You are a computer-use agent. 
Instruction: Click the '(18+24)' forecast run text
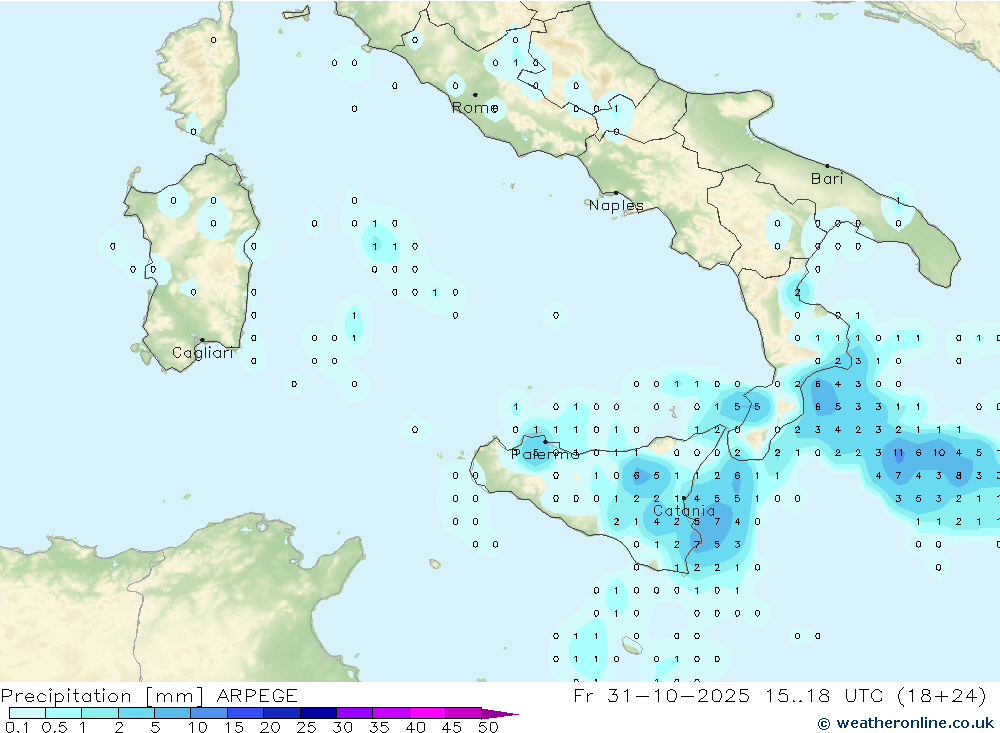(941, 695)
